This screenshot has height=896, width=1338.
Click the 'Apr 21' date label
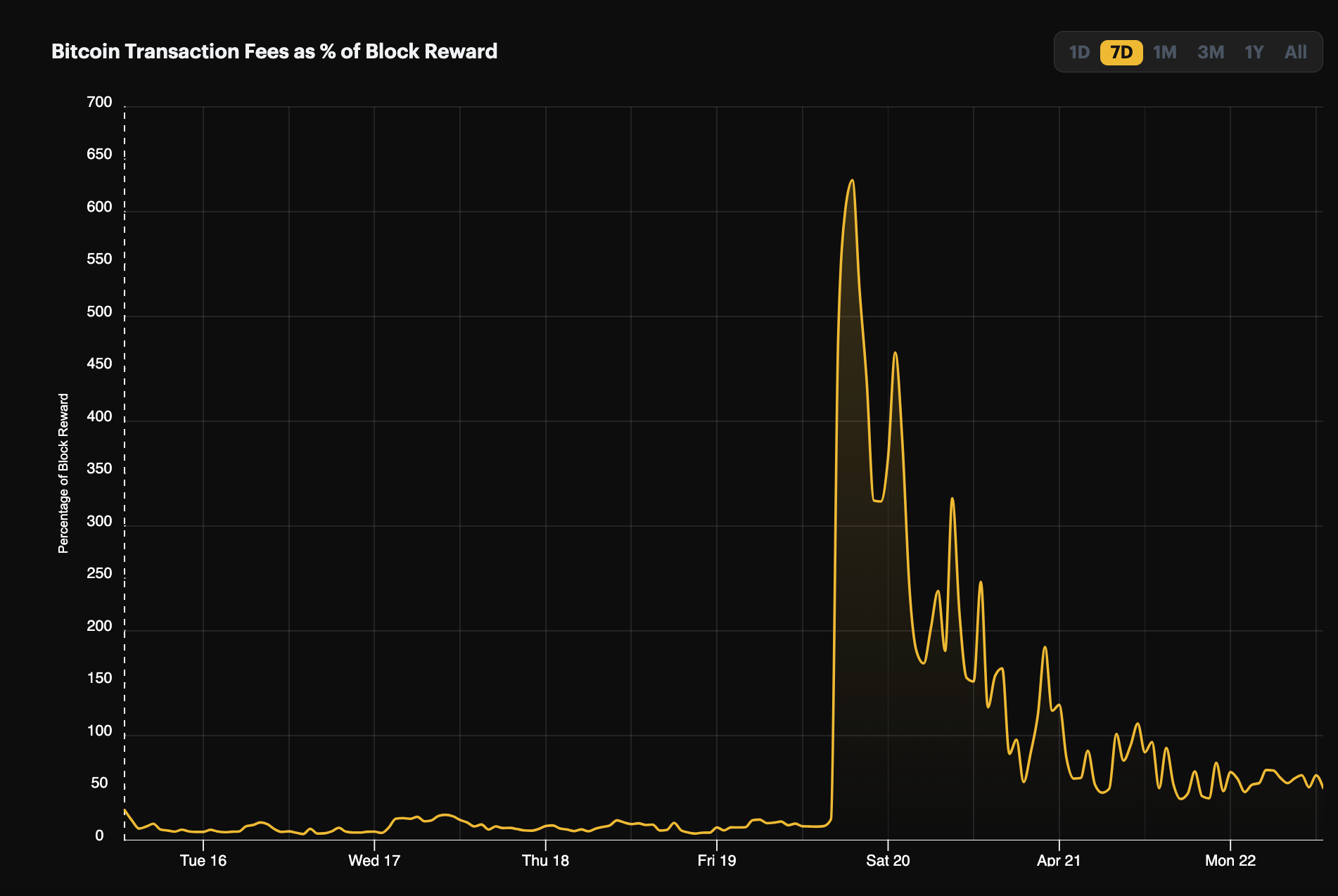tap(1059, 860)
